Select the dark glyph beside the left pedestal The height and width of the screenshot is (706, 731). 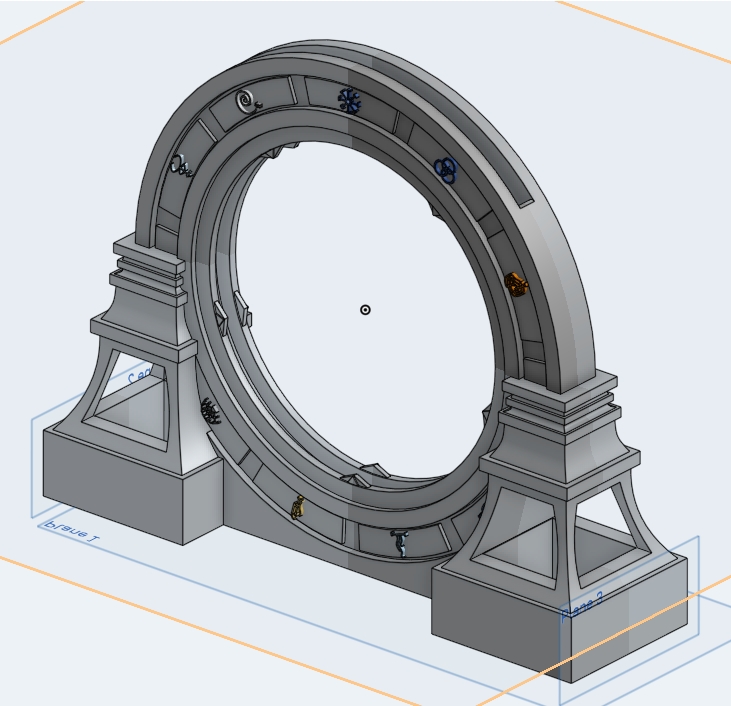[211, 411]
